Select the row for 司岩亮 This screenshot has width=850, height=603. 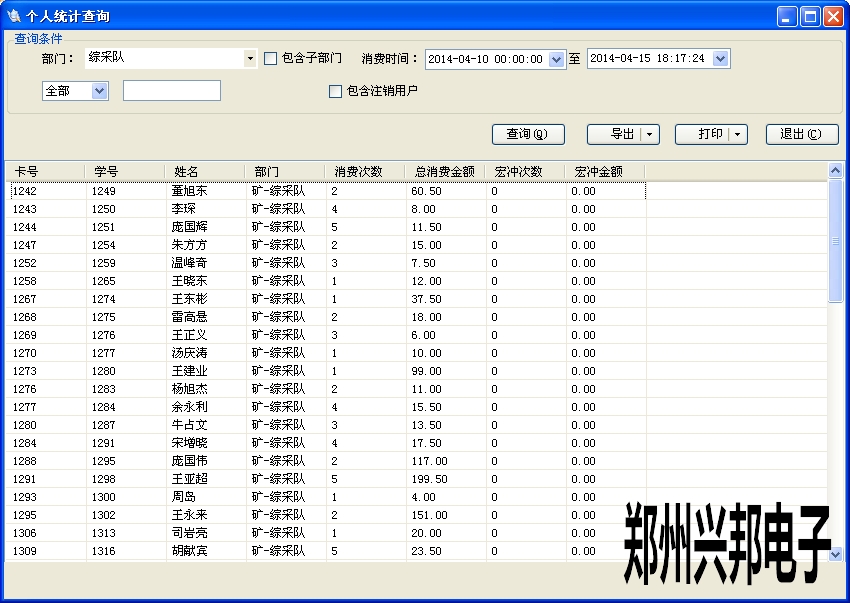tap(326, 533)
